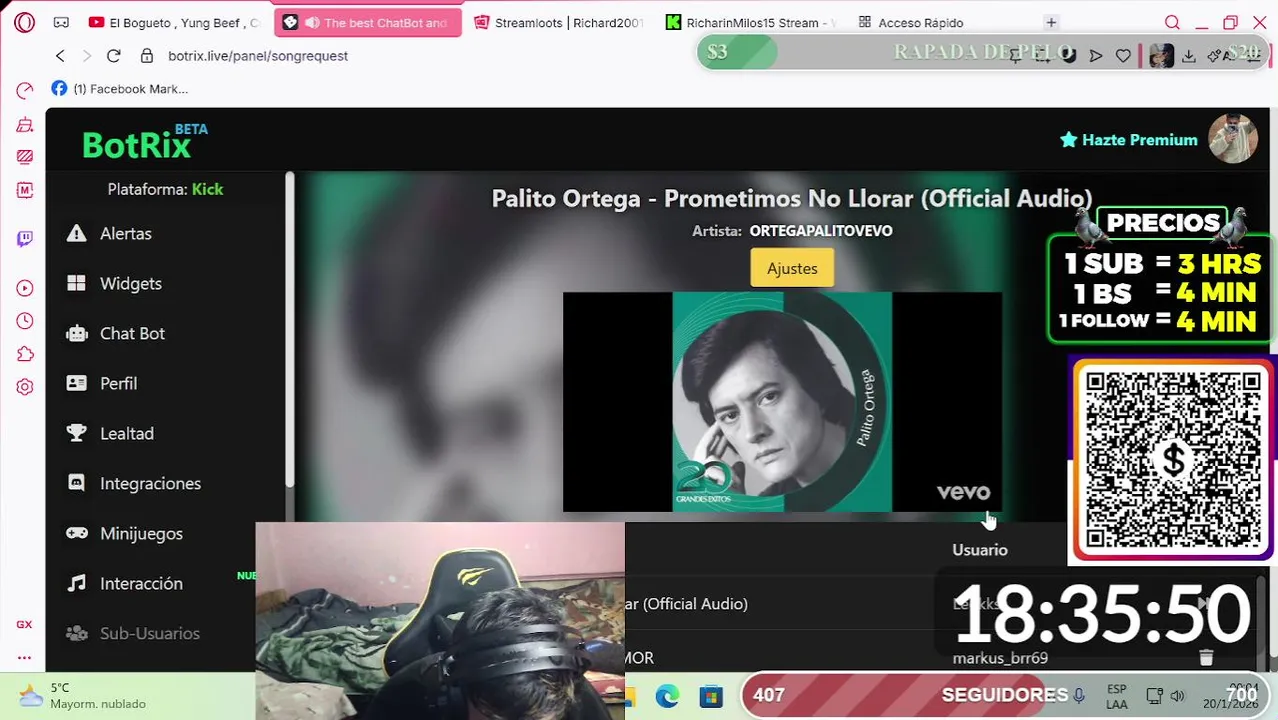Open the volume control in system tray
1278x720 pixels.
pos(1177,696)
